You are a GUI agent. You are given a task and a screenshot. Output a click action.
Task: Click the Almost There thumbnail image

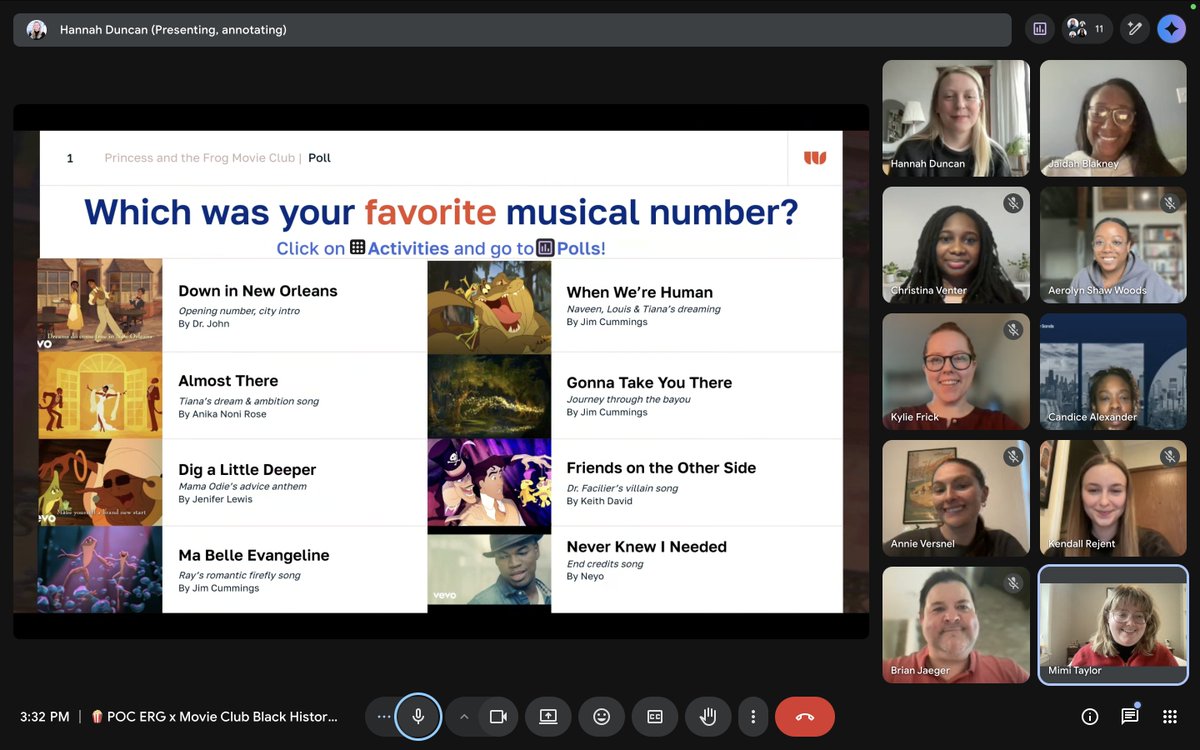coord(100,395)
